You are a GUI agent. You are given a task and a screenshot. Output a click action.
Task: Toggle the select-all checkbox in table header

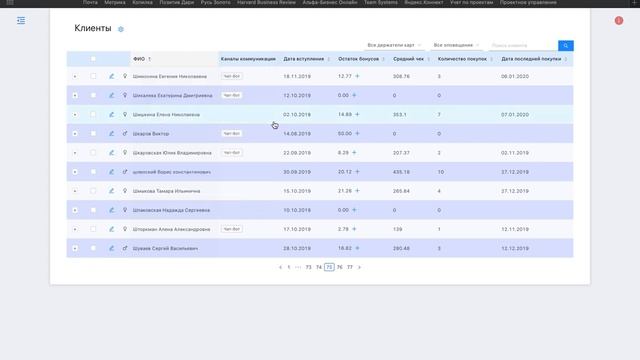coord(93,59)
